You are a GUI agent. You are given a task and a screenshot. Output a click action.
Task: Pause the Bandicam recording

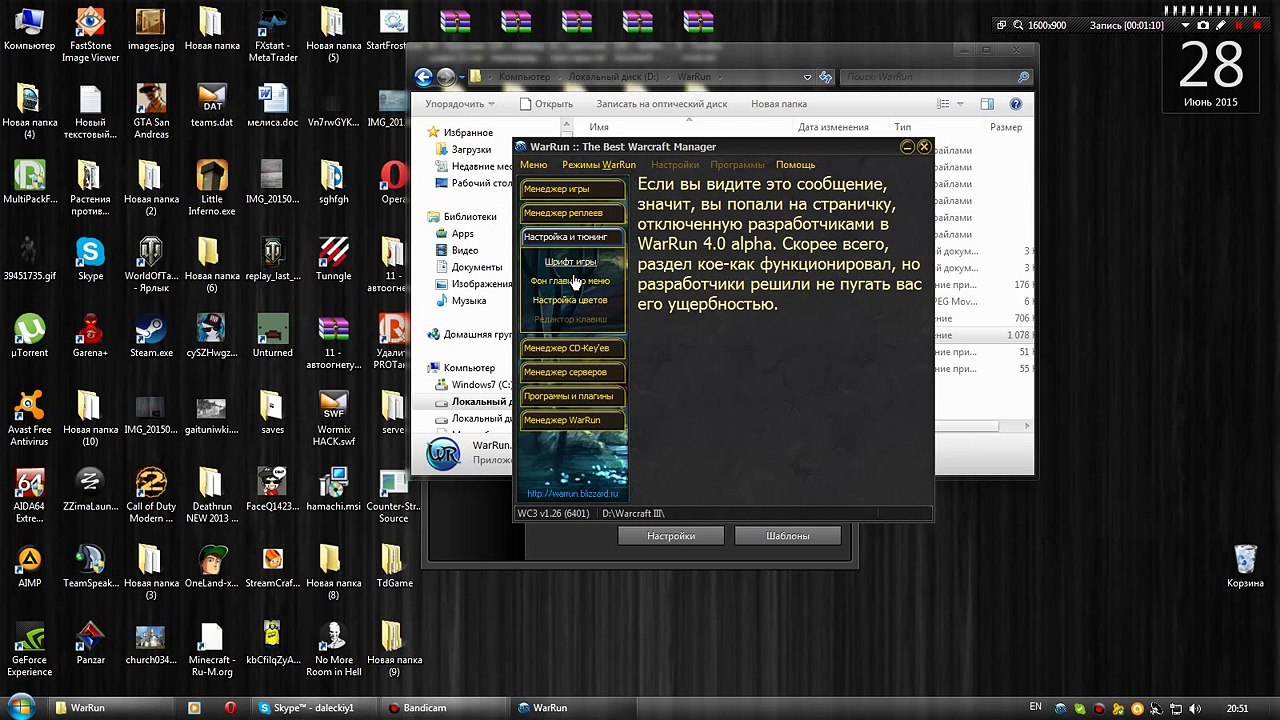click(1240, 25)
